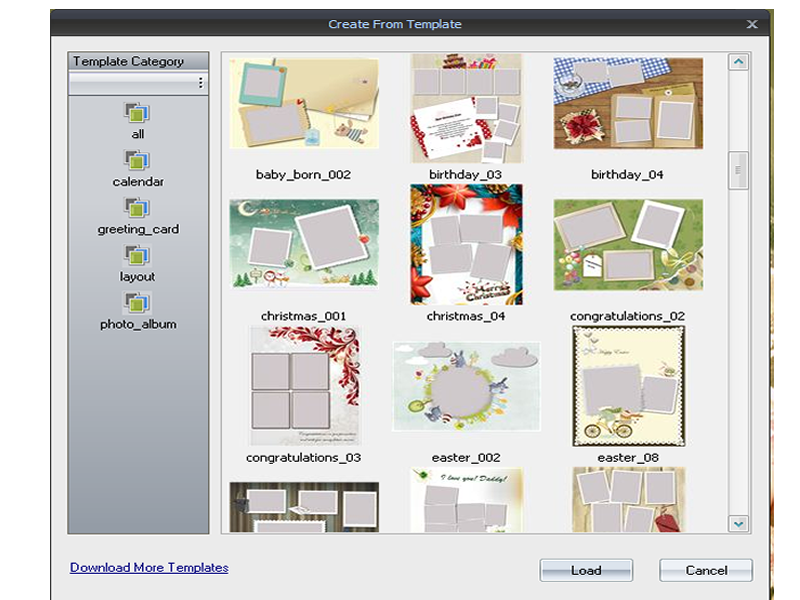
Task: Click the 'calendar' category label
Action: (x=138, y=182)
